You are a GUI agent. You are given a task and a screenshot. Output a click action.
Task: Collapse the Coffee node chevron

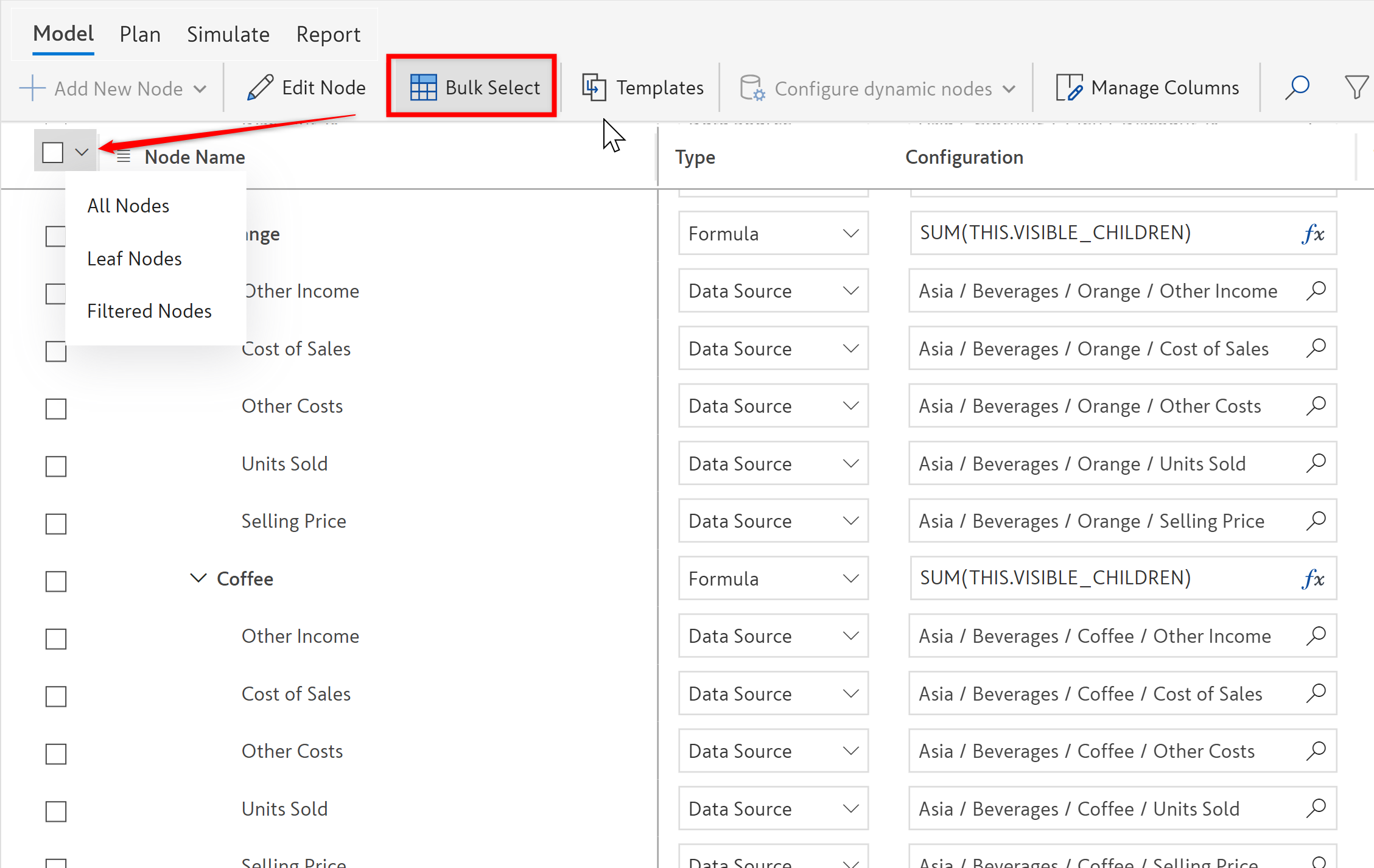pyautogui.click(x=198, y=578)
